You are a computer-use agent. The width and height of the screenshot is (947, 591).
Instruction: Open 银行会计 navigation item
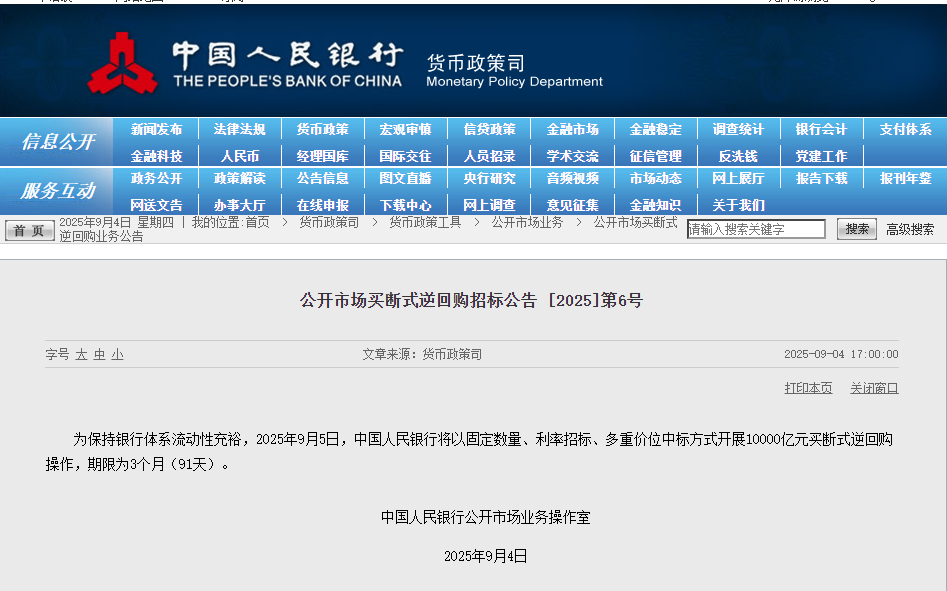821,129
